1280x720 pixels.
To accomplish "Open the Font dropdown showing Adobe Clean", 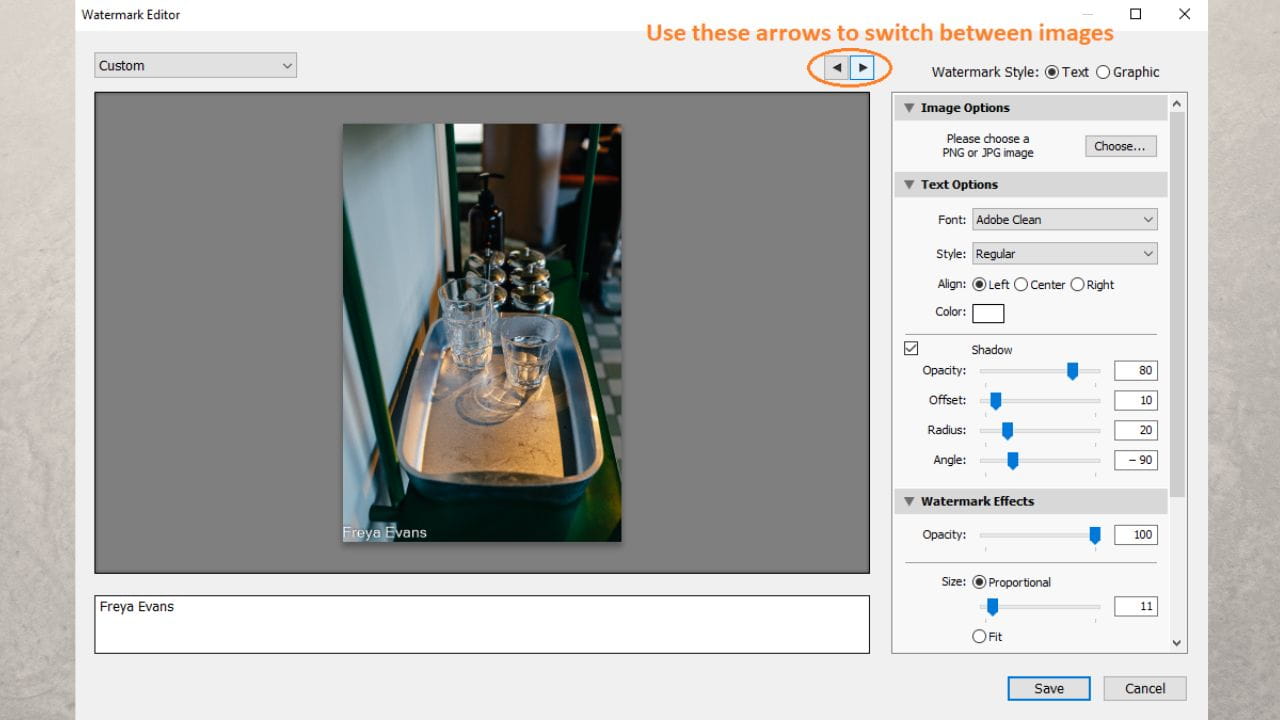I will coord(1064,220).
